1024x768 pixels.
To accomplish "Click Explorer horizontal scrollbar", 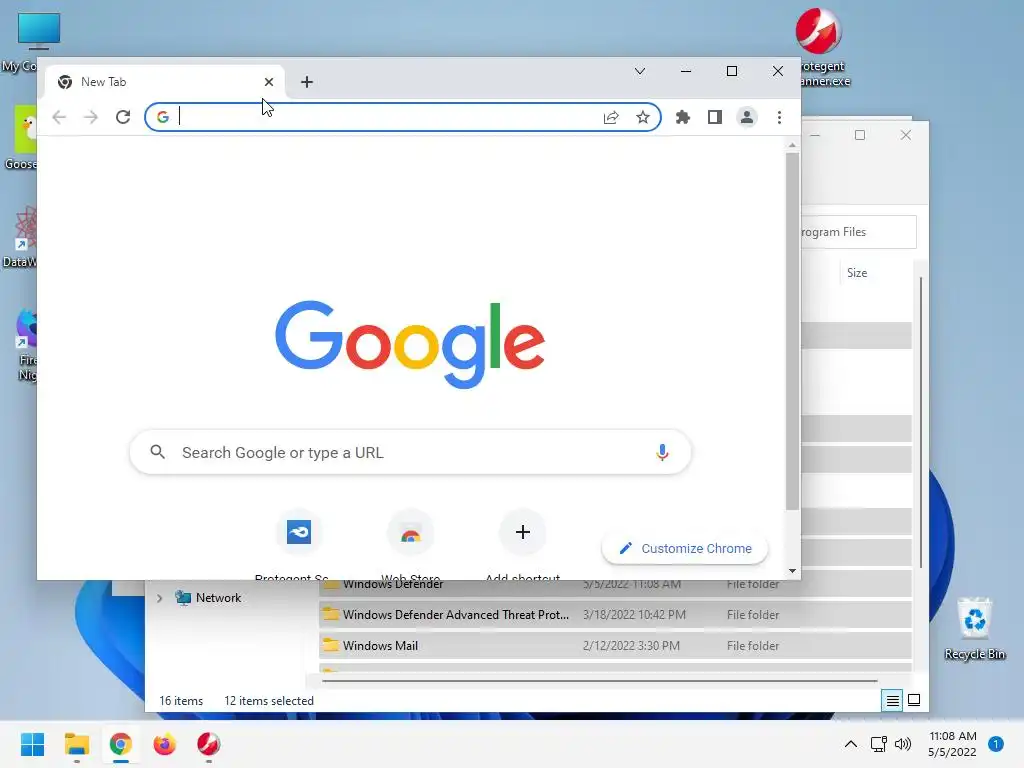I will pos(600,680).
